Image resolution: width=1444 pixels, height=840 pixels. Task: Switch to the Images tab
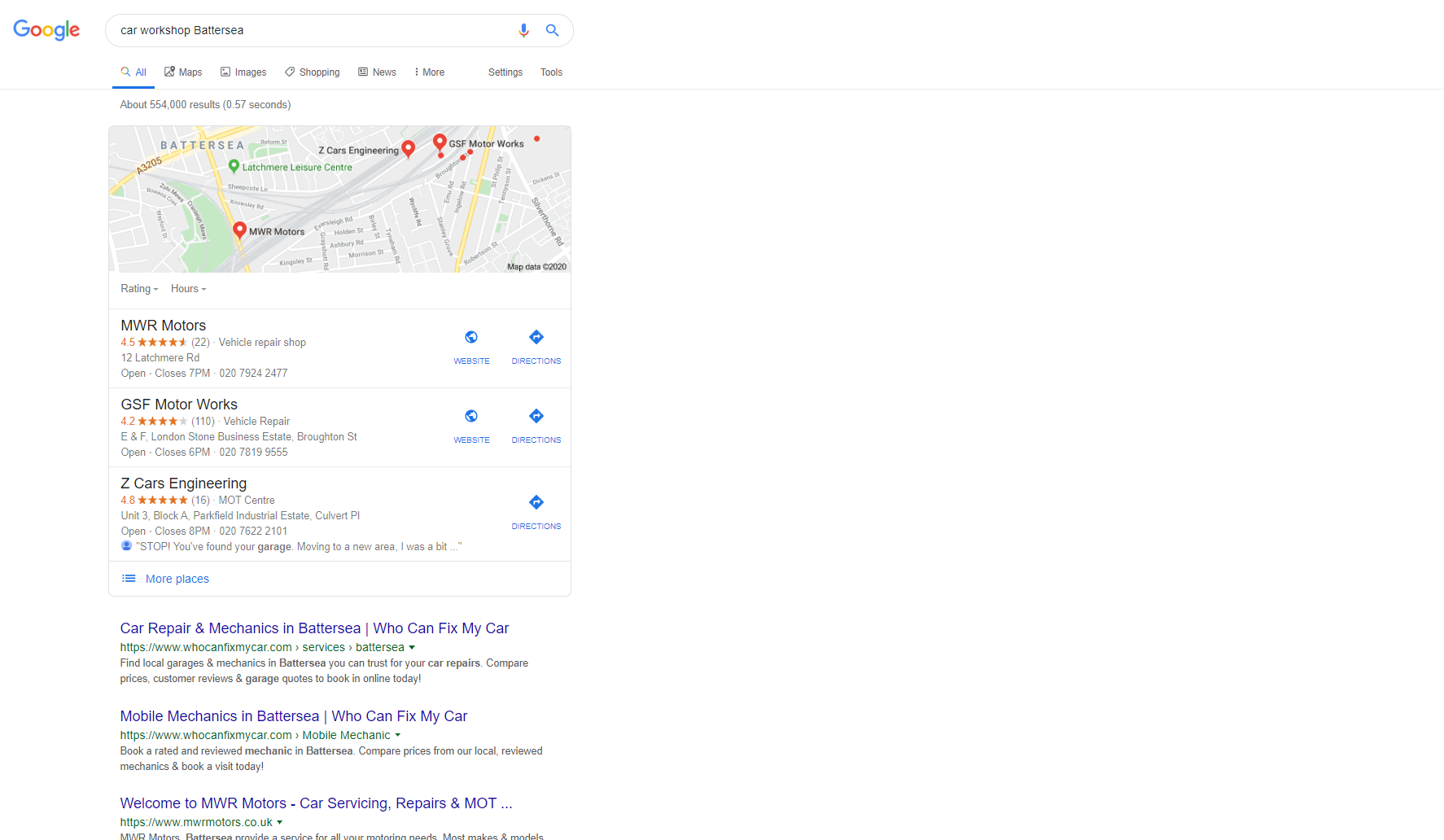coord(243,72)
